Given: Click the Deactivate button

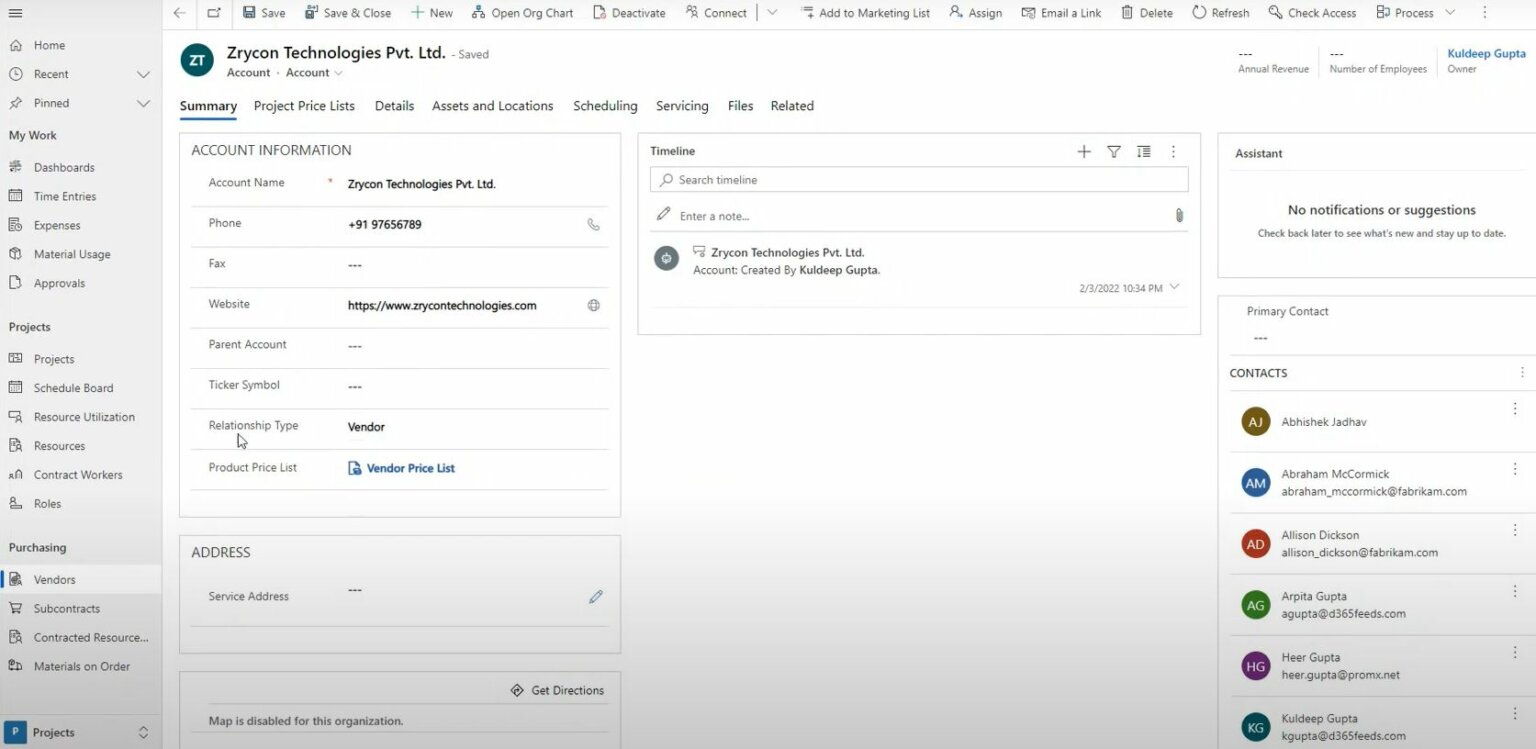Looking at the screenshot, I should (629, 13).
